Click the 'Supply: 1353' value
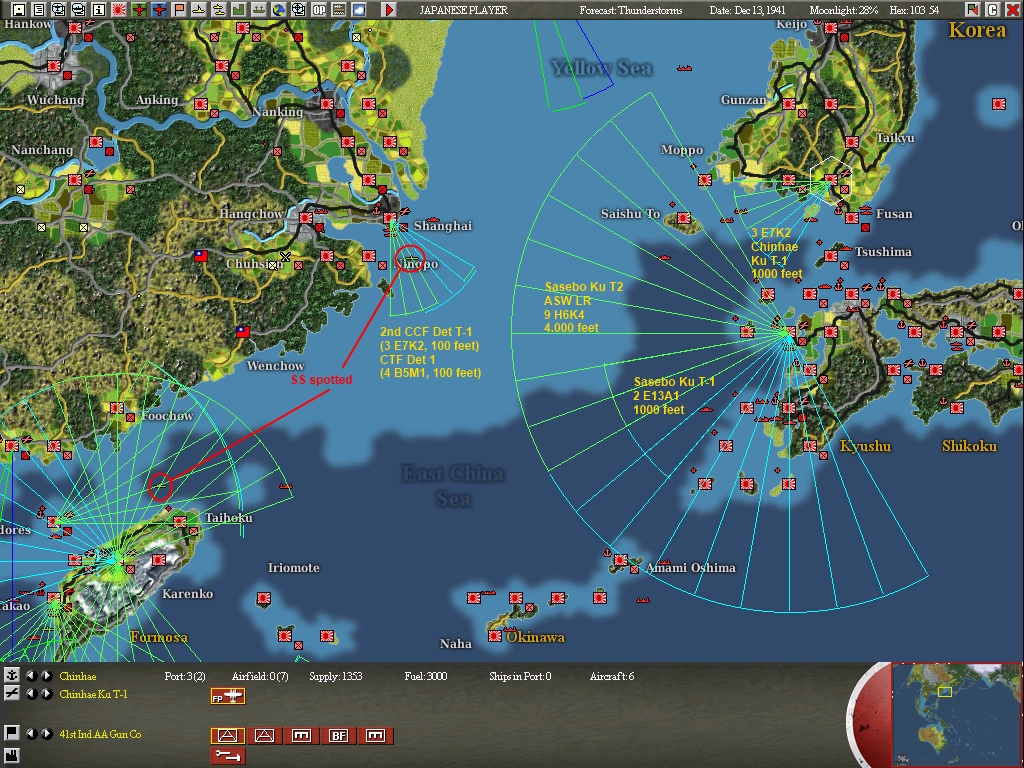The height and width of the screenshot is (768, 1024). tap(336, 677)
